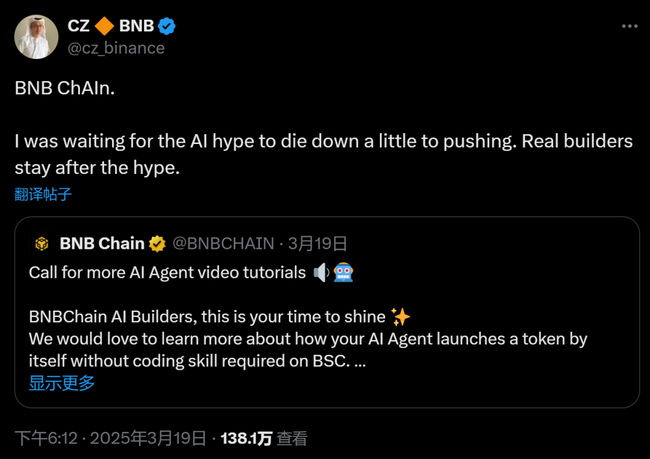The height and width of the screenshot is (459, 650).
Task: Open the BNB Chain display name in quote
Action: click(102, 243)
